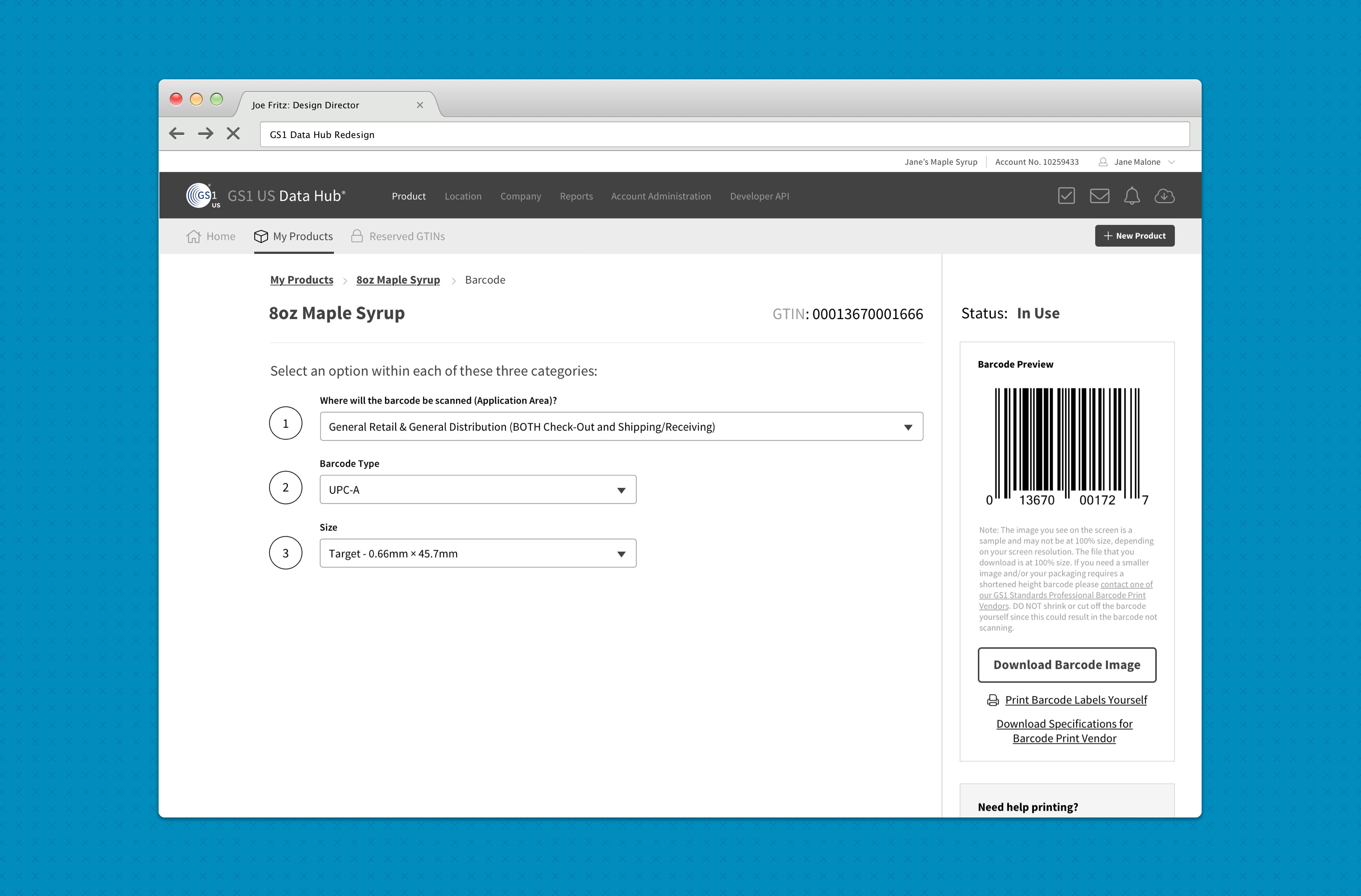This screenshot has width=1361, height=896.
Task: Click the Barcode Print Vendors contact link
Action: click(1066, 595)
